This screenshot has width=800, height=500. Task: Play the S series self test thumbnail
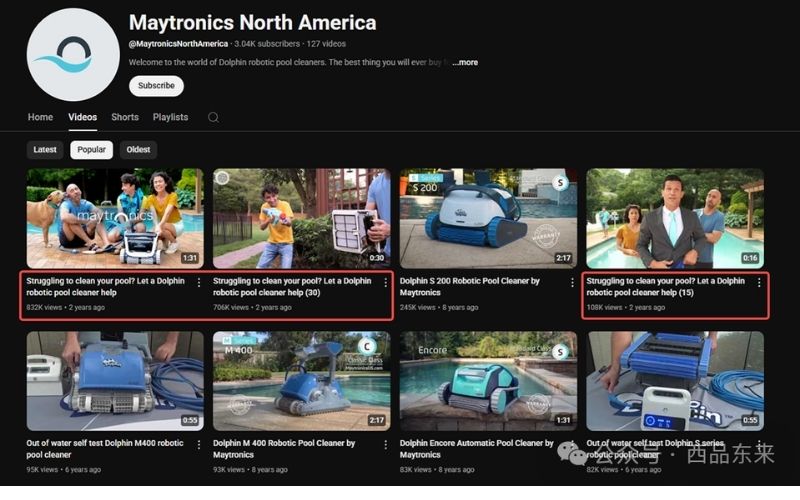[x=675, y=381]
